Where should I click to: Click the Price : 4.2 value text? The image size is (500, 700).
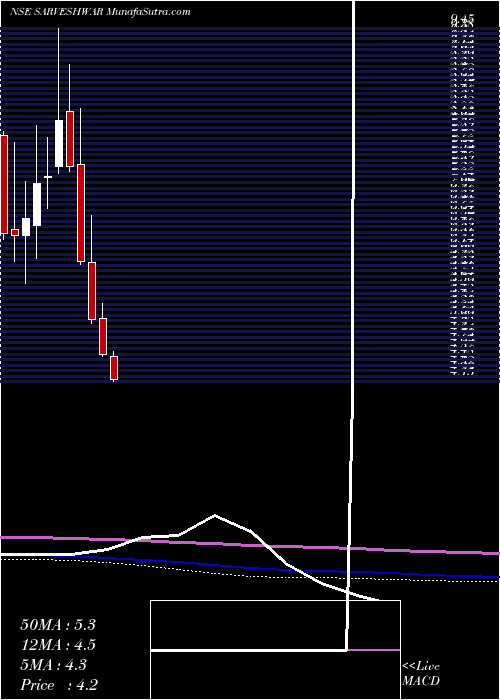(59, 685)
